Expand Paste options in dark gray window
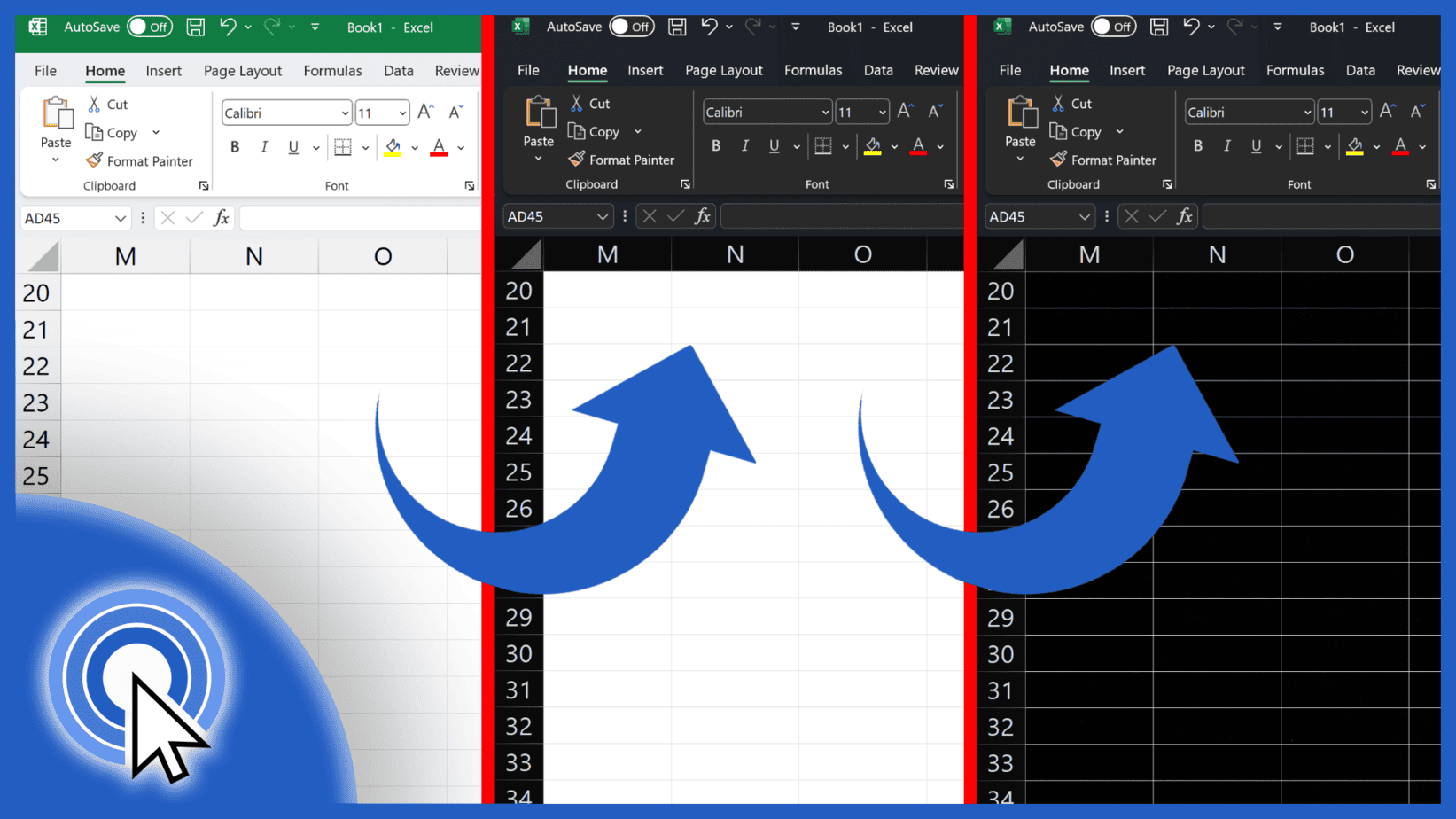This screenshot has width=1456, height=819. pos(538,159)
